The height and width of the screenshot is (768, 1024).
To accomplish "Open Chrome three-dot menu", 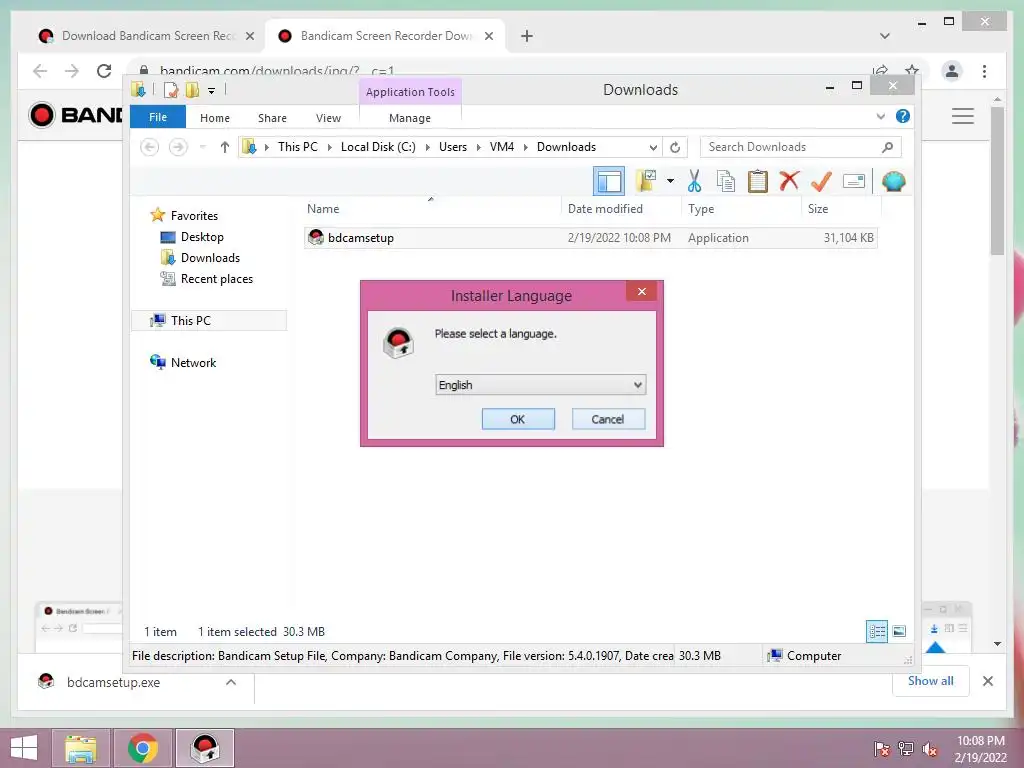I will 984,71.
